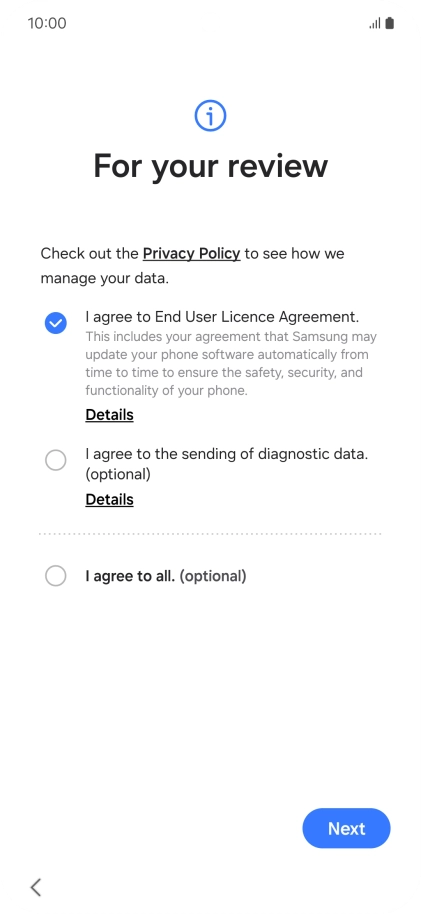Viewport: 421px width, 914px height.
Task: Continue with the Next button
Action: (346, 828)
